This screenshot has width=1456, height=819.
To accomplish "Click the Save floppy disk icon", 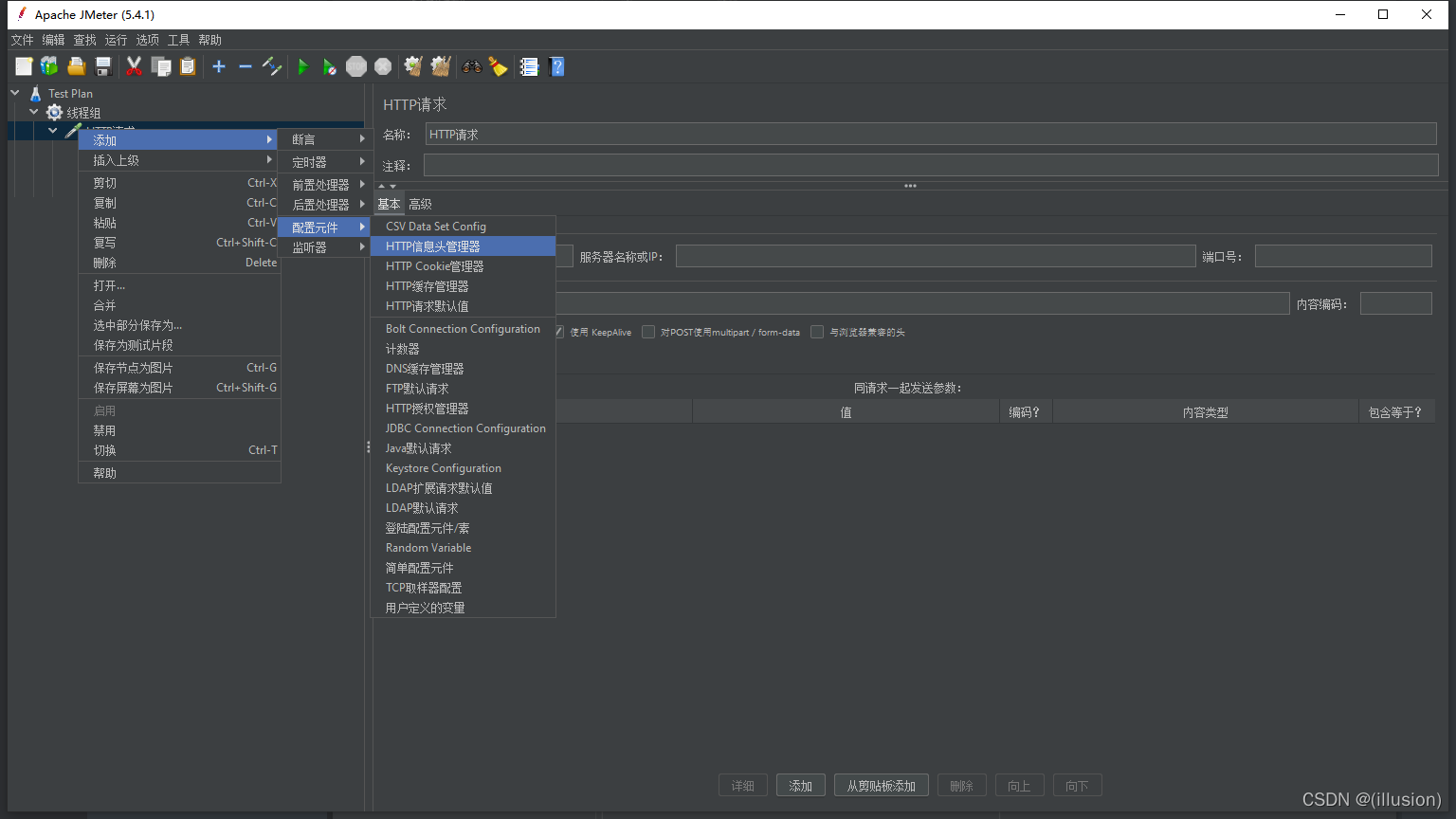I will (x=103, y=66).
